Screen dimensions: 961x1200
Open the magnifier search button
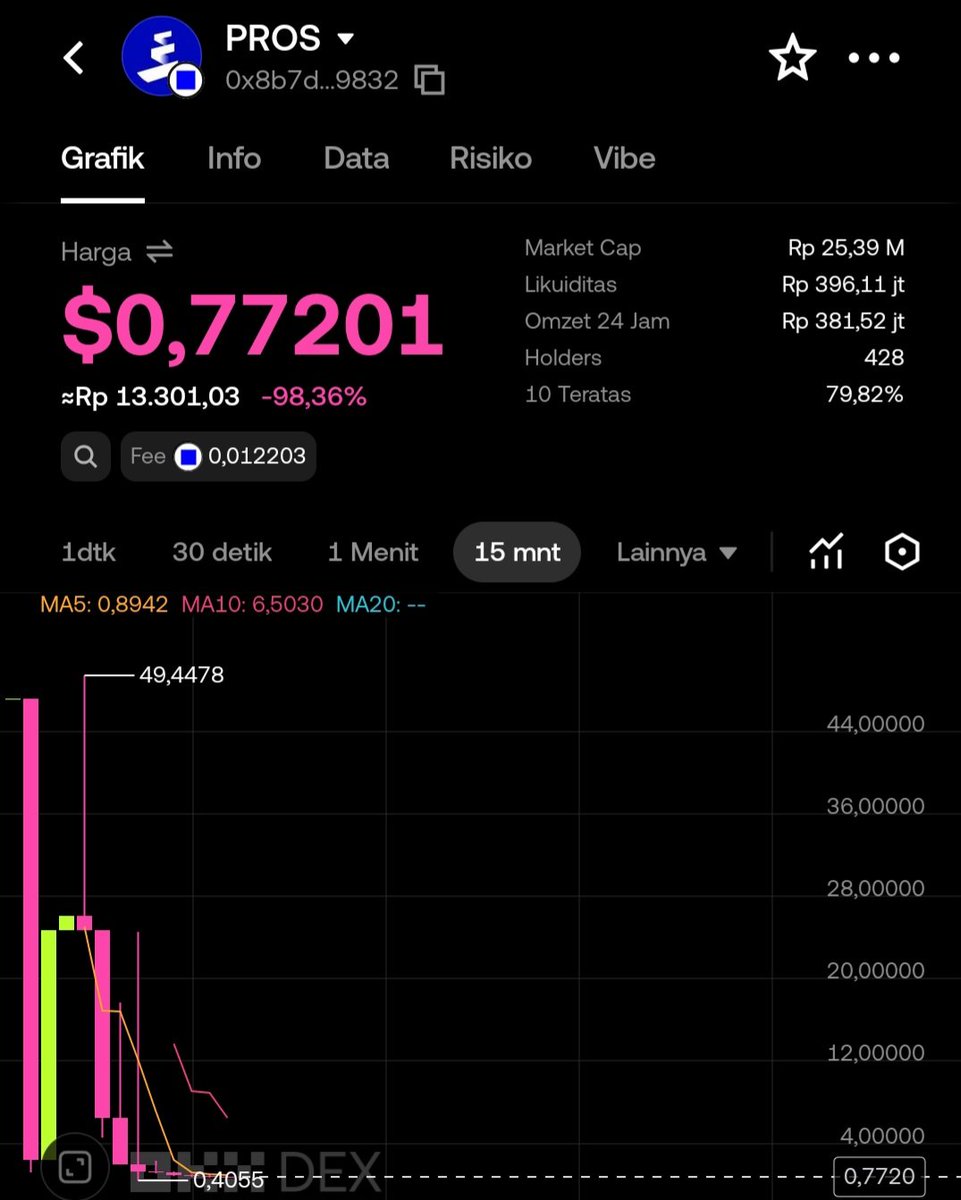86,457
